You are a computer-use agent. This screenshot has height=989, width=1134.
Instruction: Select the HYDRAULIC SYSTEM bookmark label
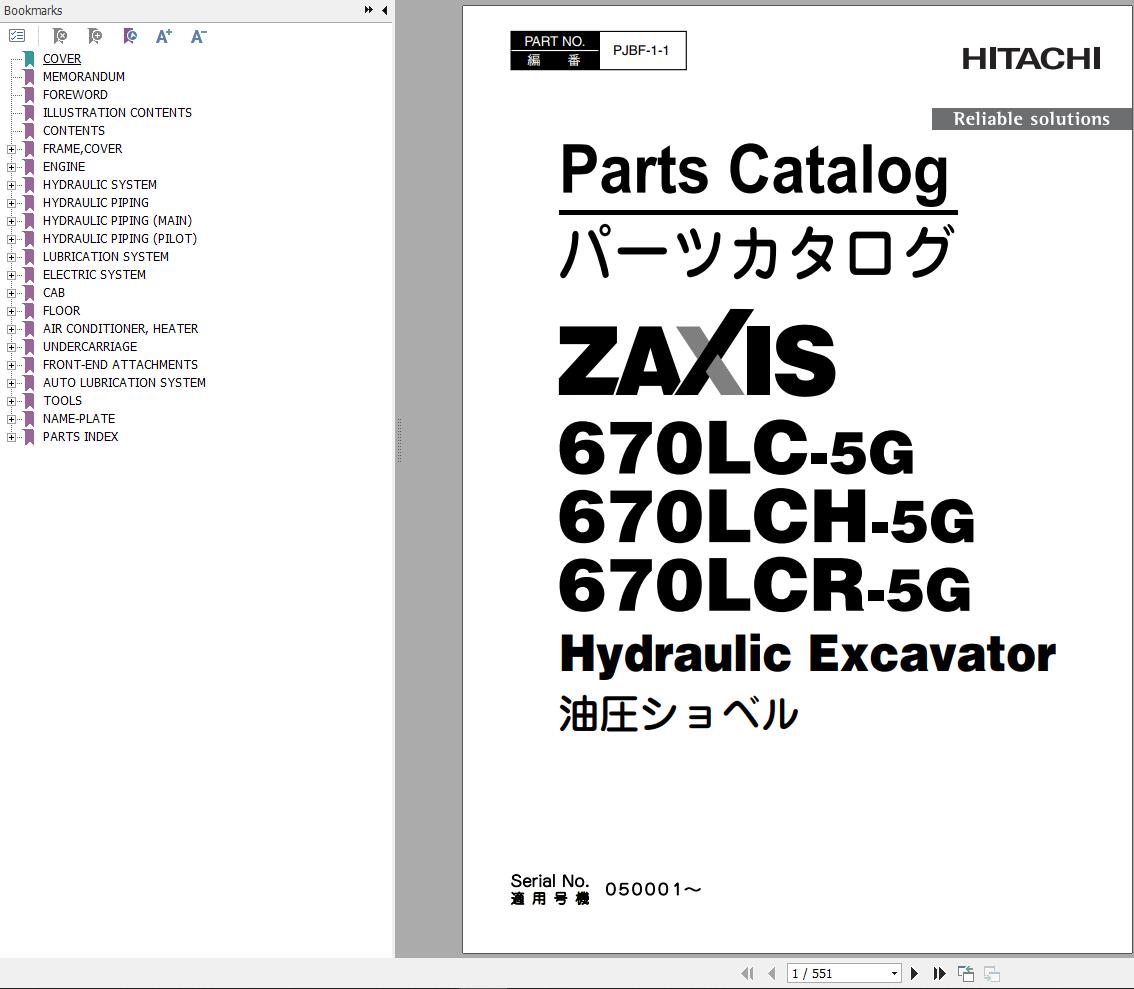point(100,185)
